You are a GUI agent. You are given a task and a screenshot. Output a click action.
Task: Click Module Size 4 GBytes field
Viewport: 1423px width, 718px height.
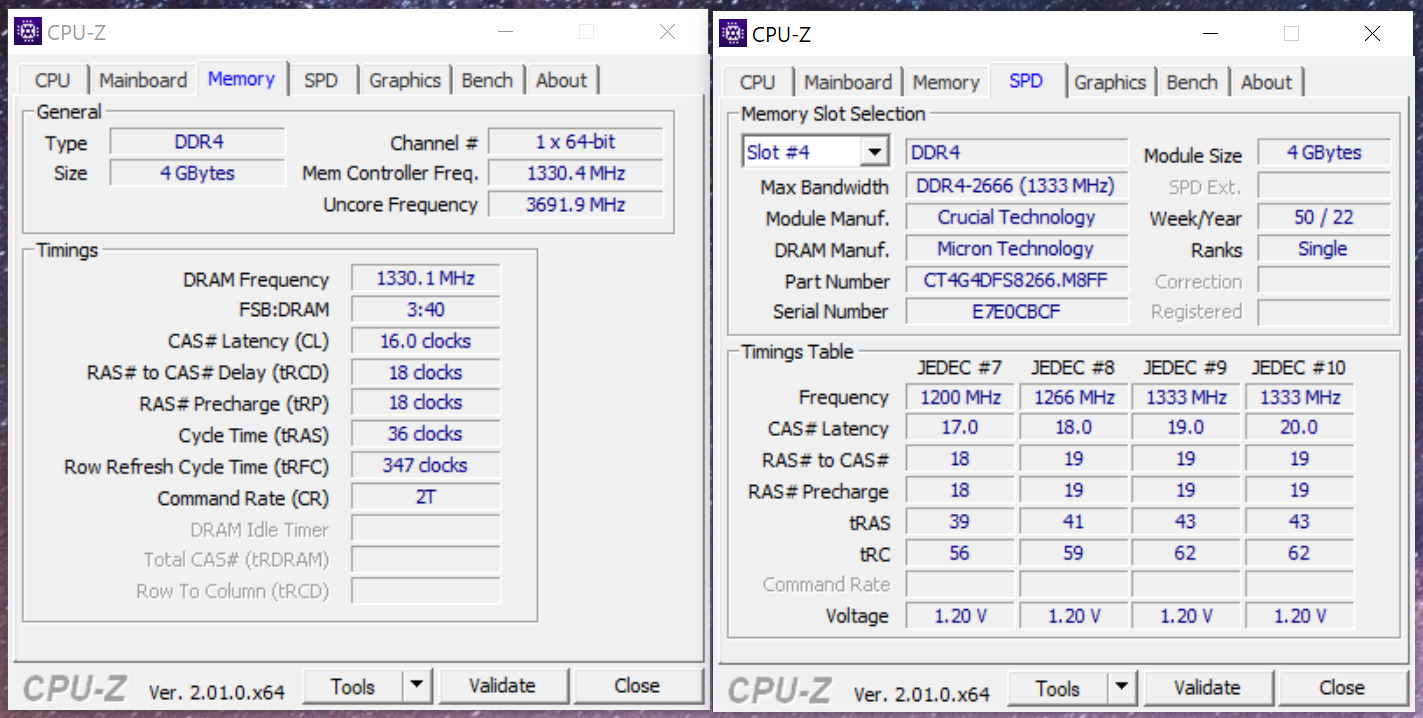click(x=1323, y=152)
